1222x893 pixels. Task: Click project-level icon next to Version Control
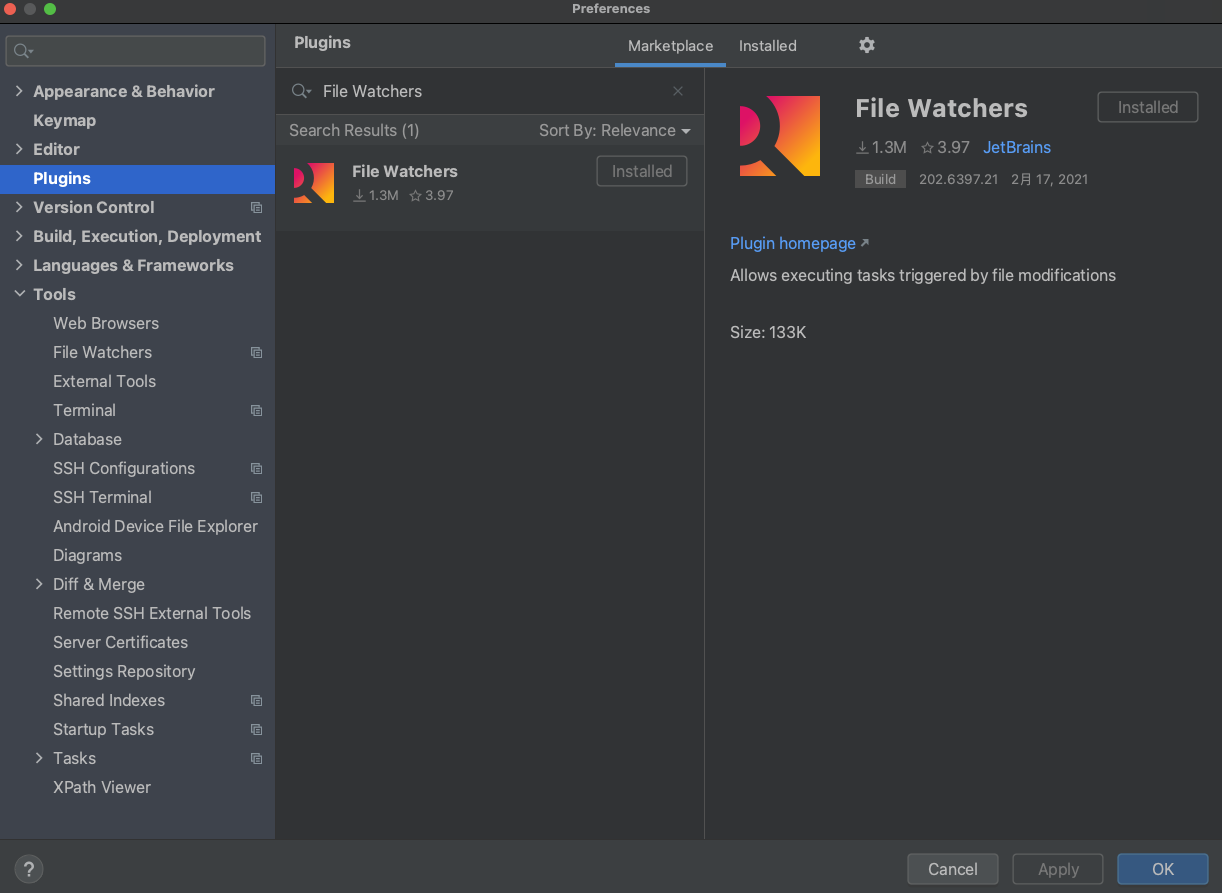click(x=257, y=208)
